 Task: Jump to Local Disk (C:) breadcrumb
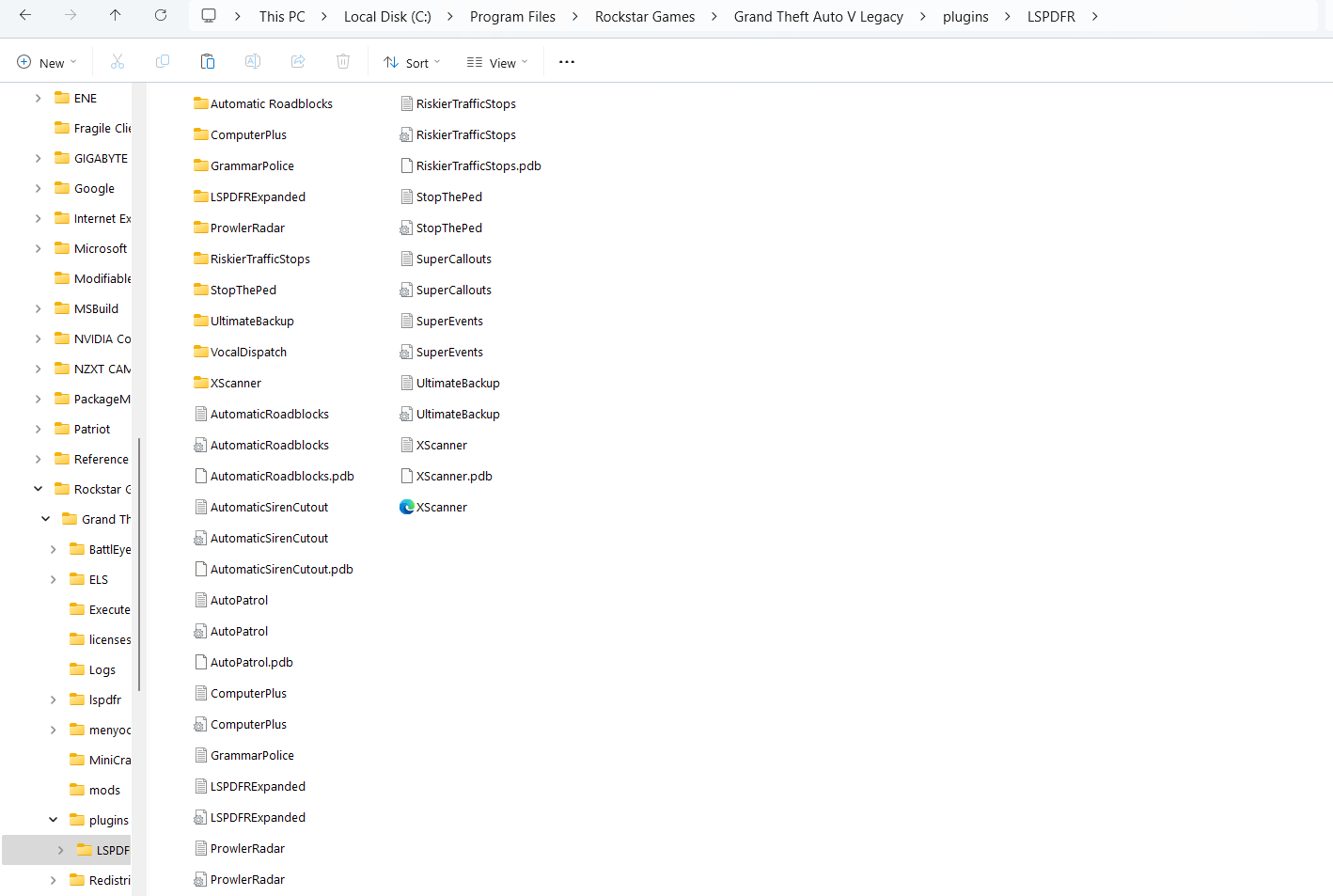pyautogui.click(x=387, y=16)
